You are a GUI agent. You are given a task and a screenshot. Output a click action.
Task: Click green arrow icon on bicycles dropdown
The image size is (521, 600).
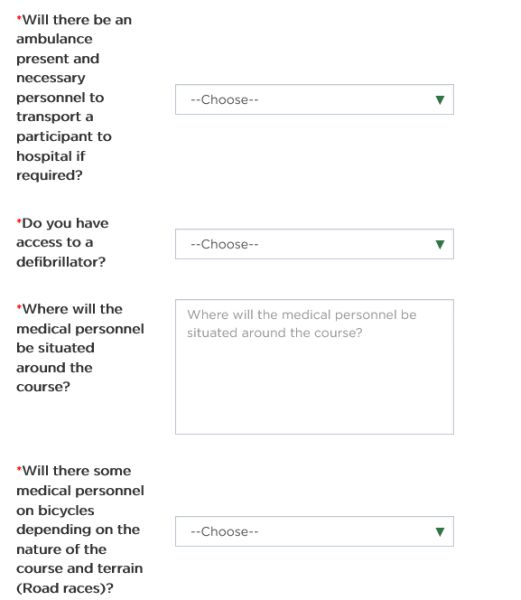(x=440, y=532)
